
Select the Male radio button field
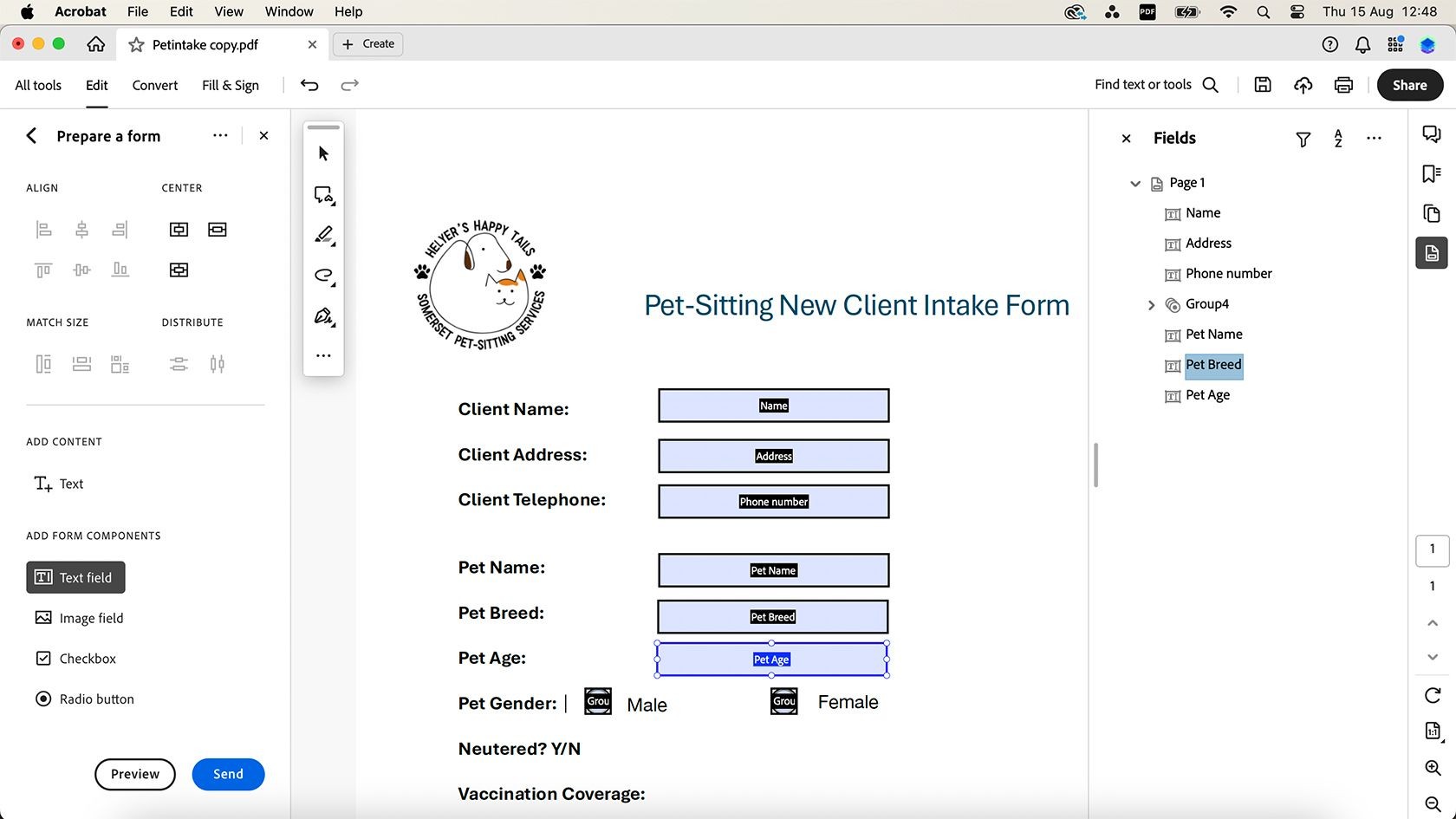[x=598, y=701]
